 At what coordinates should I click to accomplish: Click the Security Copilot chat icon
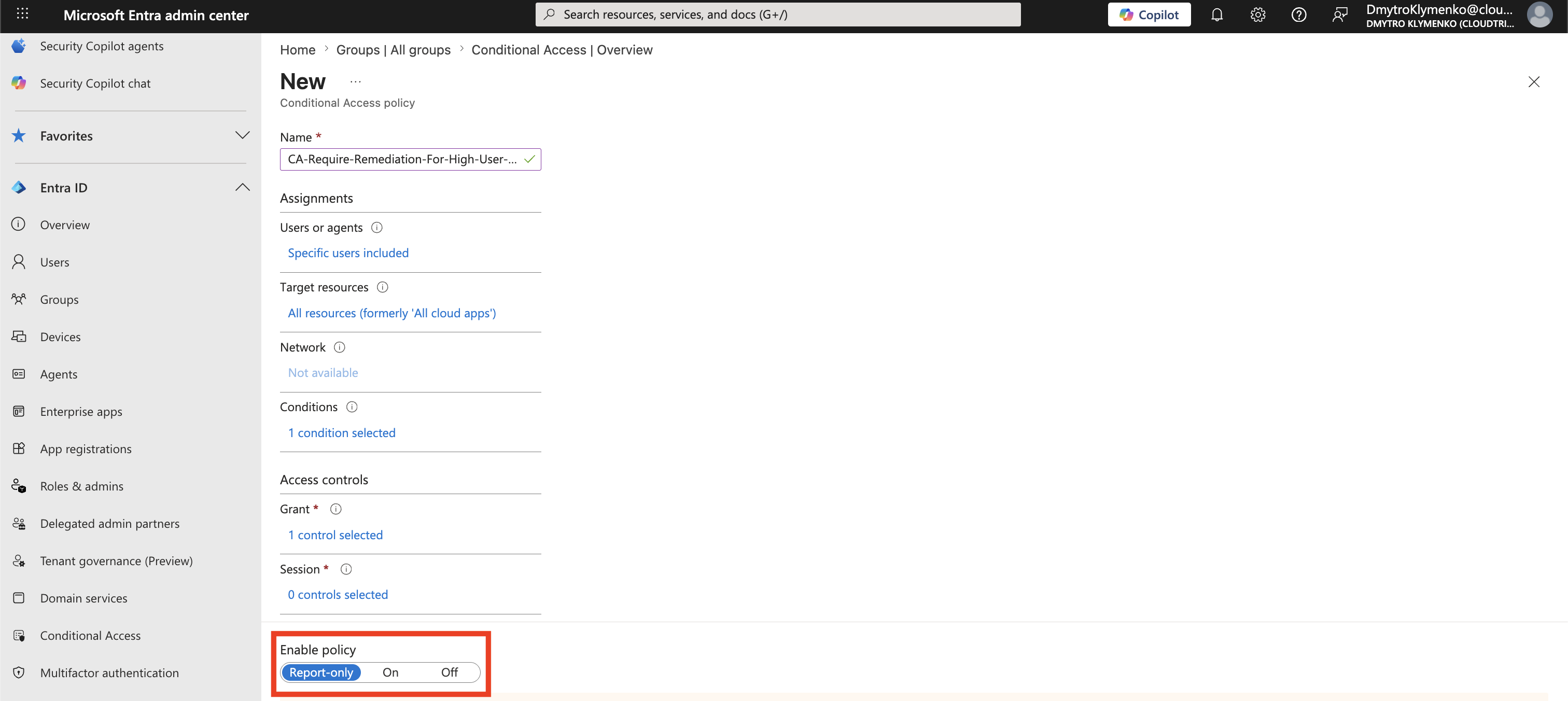click(x=19, y=83)
